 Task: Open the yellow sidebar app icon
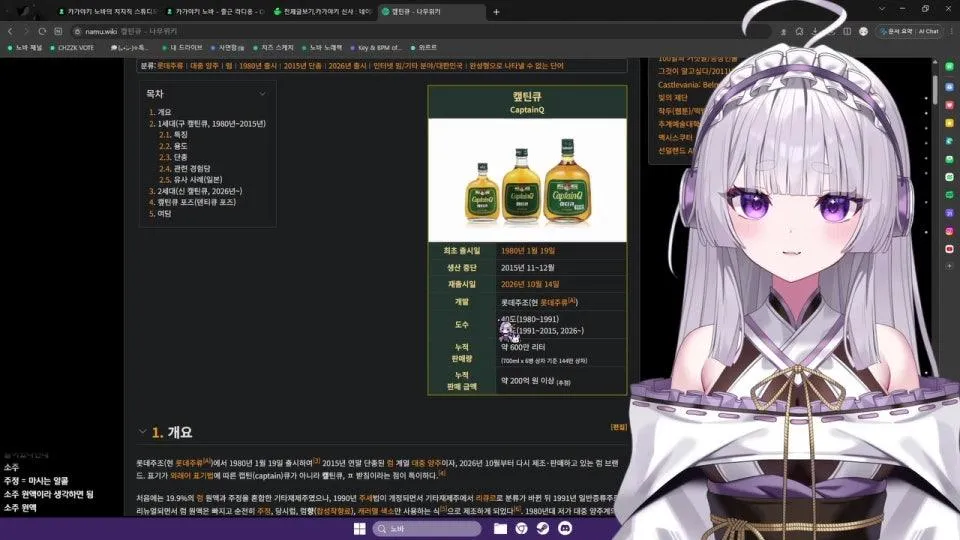tap(950, 123)
